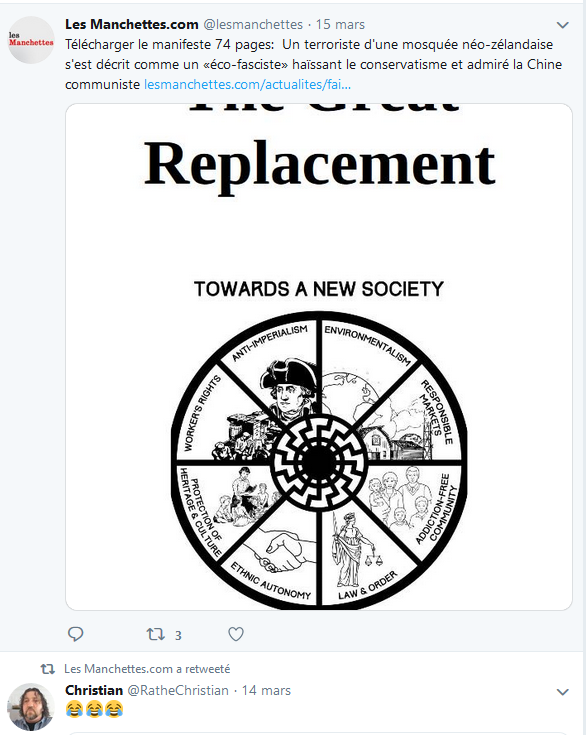
Task: Open the lesmanchettes.com/actualites link
Action: click(x=247, y=84)
